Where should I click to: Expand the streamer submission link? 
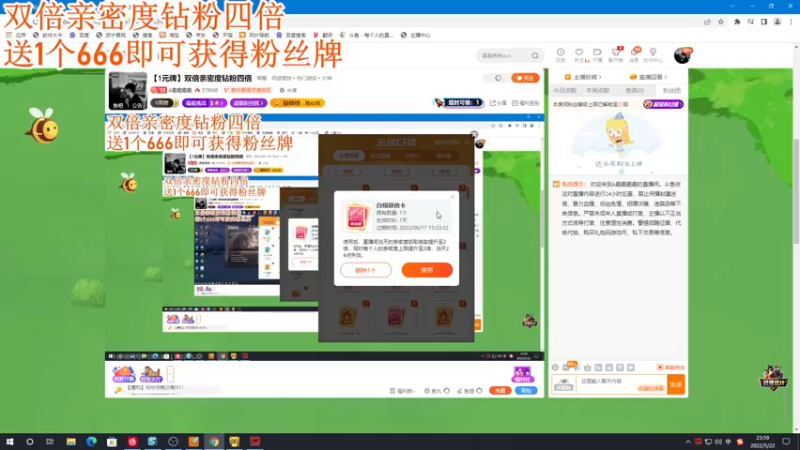coord(583,77)
